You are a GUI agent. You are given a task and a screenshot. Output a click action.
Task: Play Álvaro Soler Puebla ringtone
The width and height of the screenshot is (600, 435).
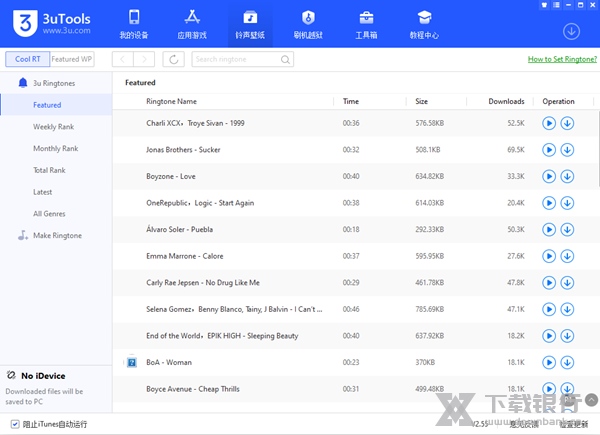[x=549, y=230]
